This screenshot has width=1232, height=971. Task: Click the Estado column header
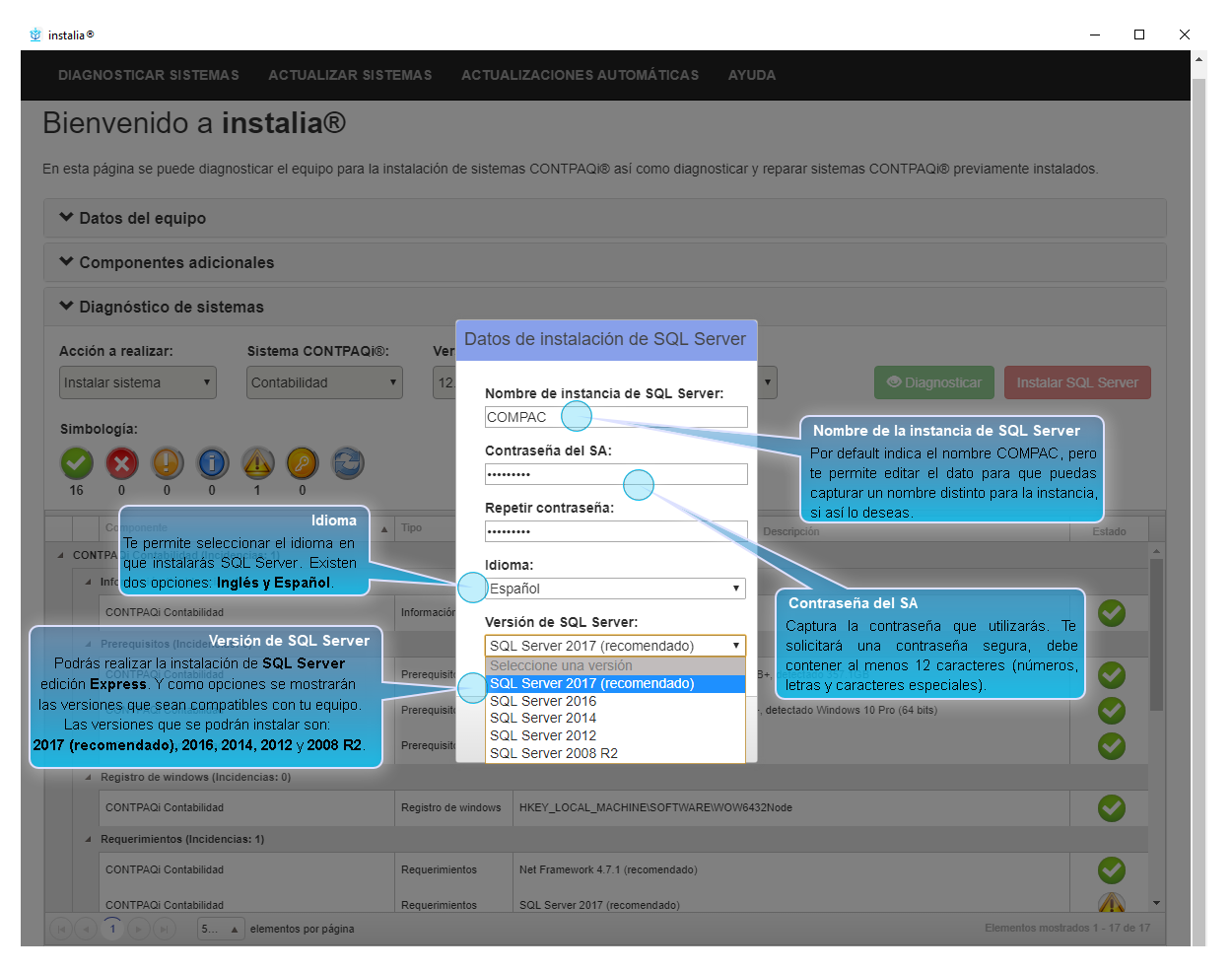(x=1109, y=531)
